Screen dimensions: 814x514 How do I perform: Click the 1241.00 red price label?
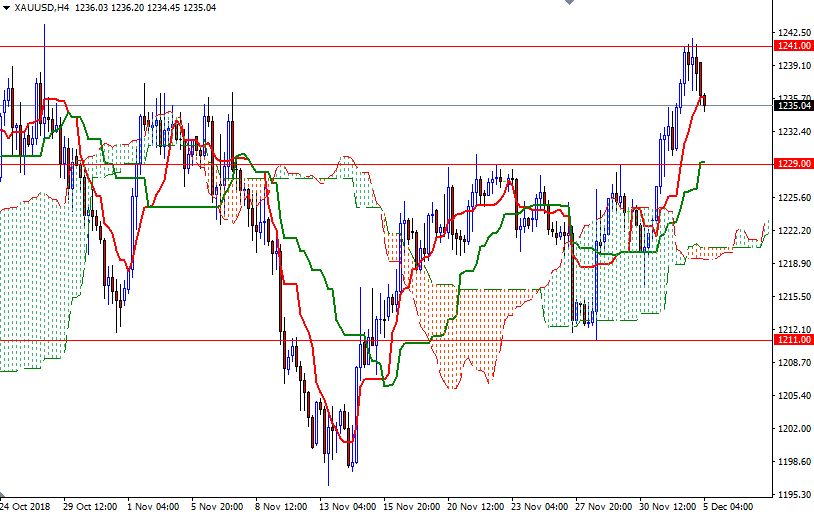(x=792, y=46)
